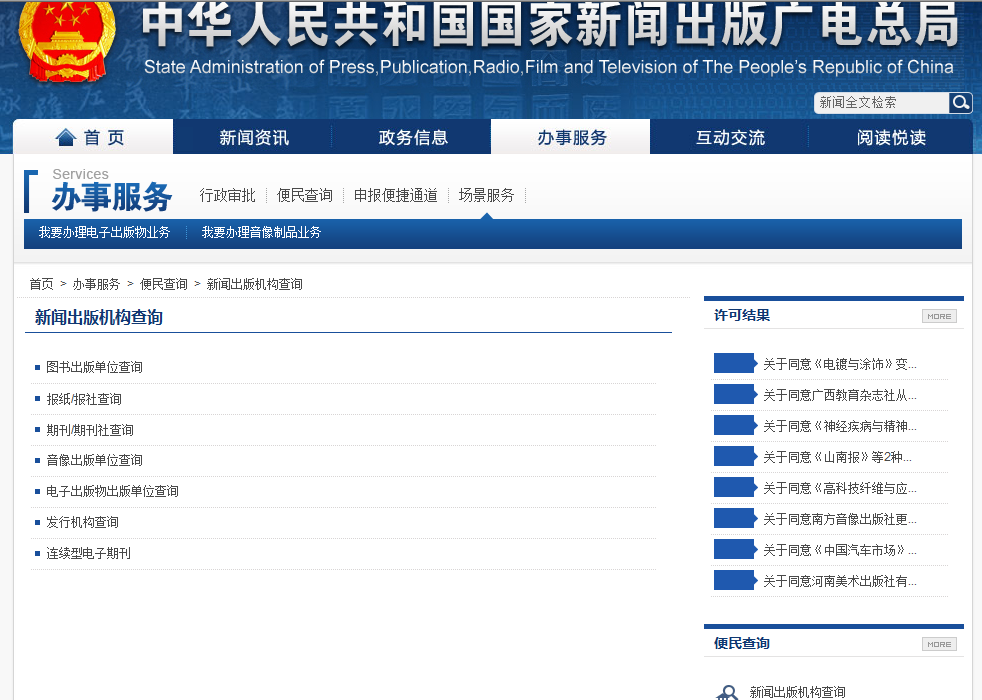Open the 阅读悦读 navigation tab
Viewport: 982px width, 700px height.
891,137
